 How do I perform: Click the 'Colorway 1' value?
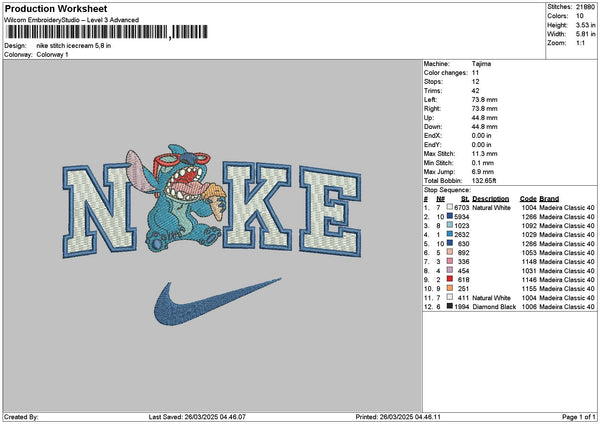[x=52, y=55]
